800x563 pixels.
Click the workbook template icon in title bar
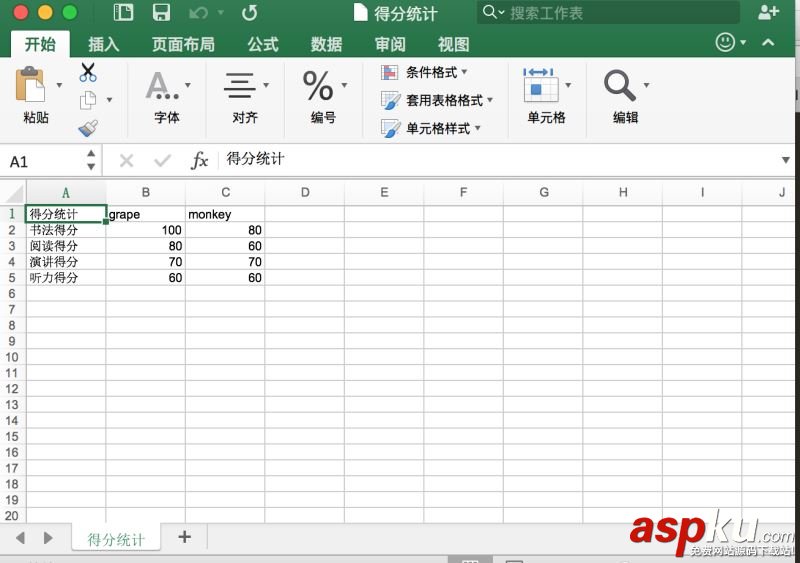pyautogui.click(x=123, y=12)
